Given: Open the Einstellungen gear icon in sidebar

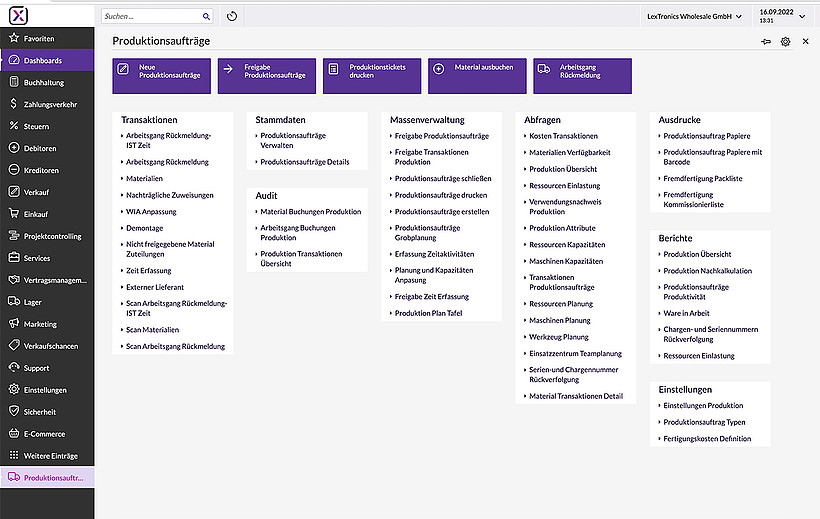Looking at the screenshot, I should (14, 390).
